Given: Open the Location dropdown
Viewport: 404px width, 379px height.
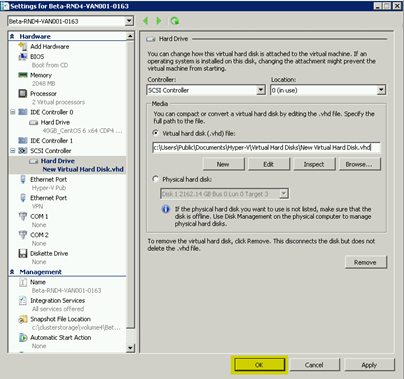Looking at the screenshot, I should (x=381, y=90).
